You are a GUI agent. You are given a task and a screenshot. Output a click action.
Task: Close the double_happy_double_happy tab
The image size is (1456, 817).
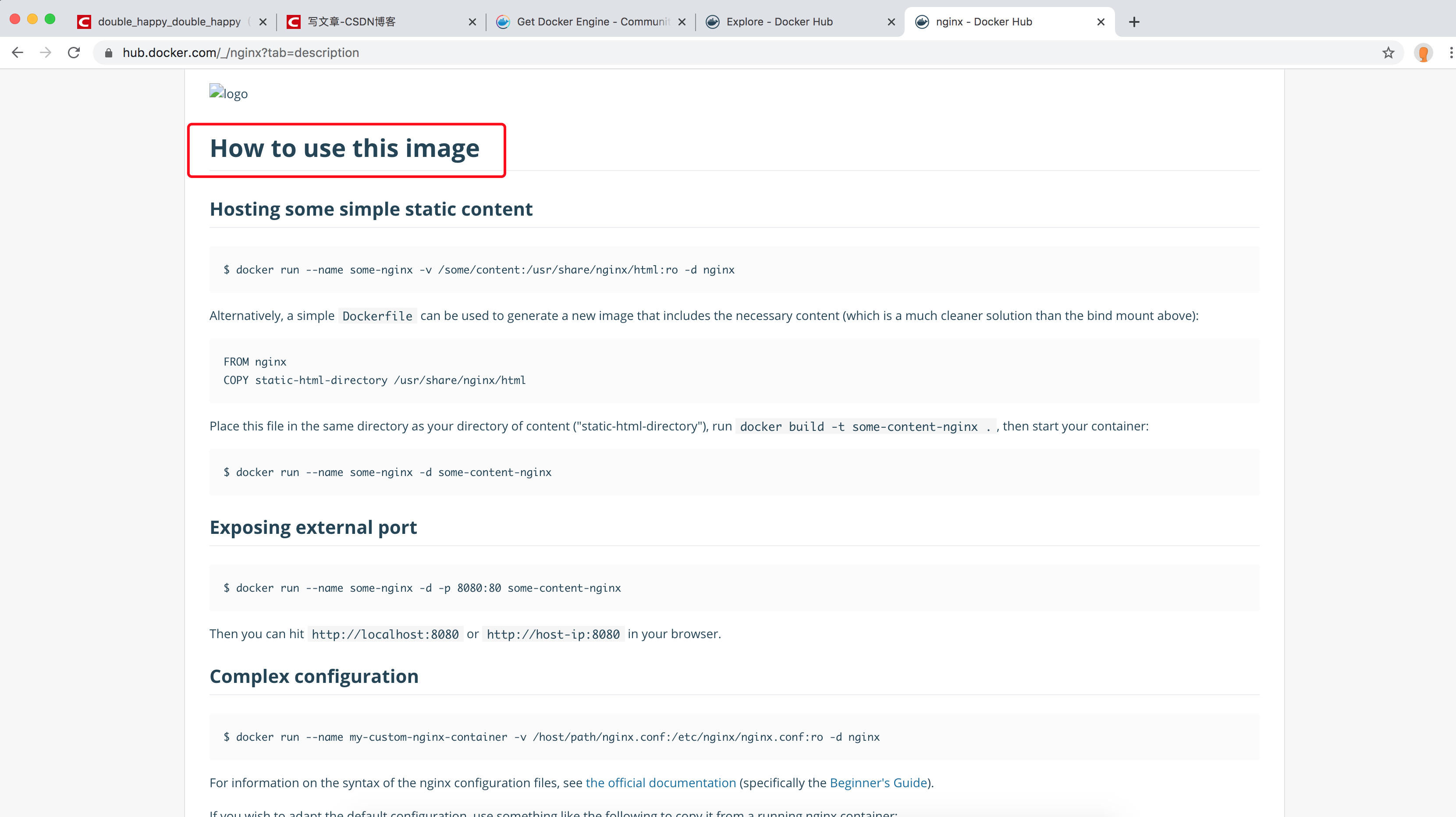pyautogui.click(x=263, y=22)
